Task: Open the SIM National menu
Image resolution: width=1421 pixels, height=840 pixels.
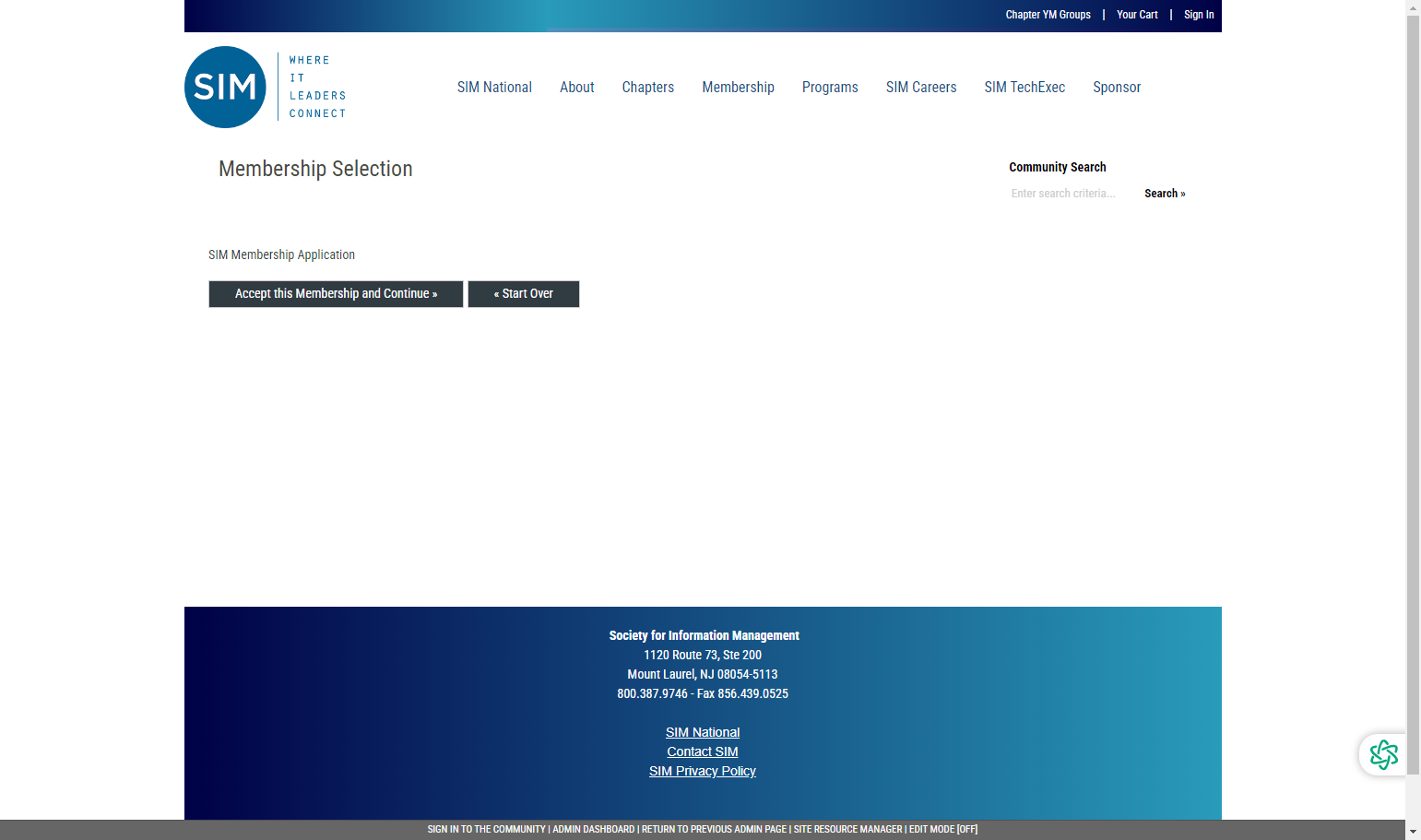Action: pos(494,87)
